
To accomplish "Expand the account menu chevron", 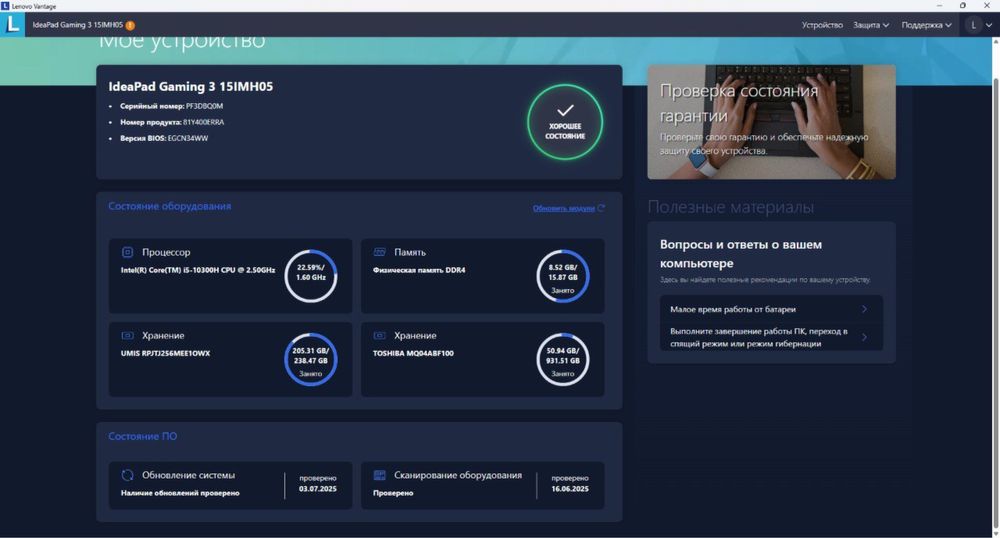I will tap(989, 25).
